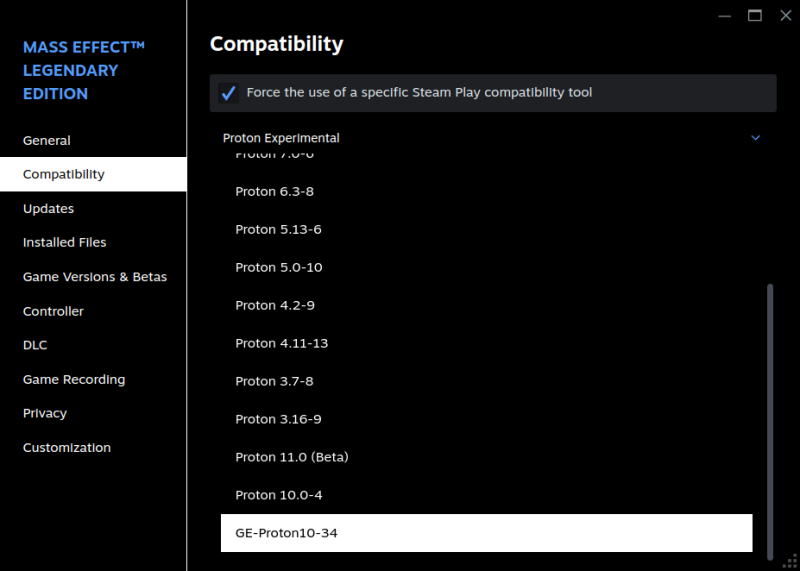Collapse the Proton Experimental dropdown chevron
The height and width of the screenshot is (571, 800).
(x=756, y=138)
